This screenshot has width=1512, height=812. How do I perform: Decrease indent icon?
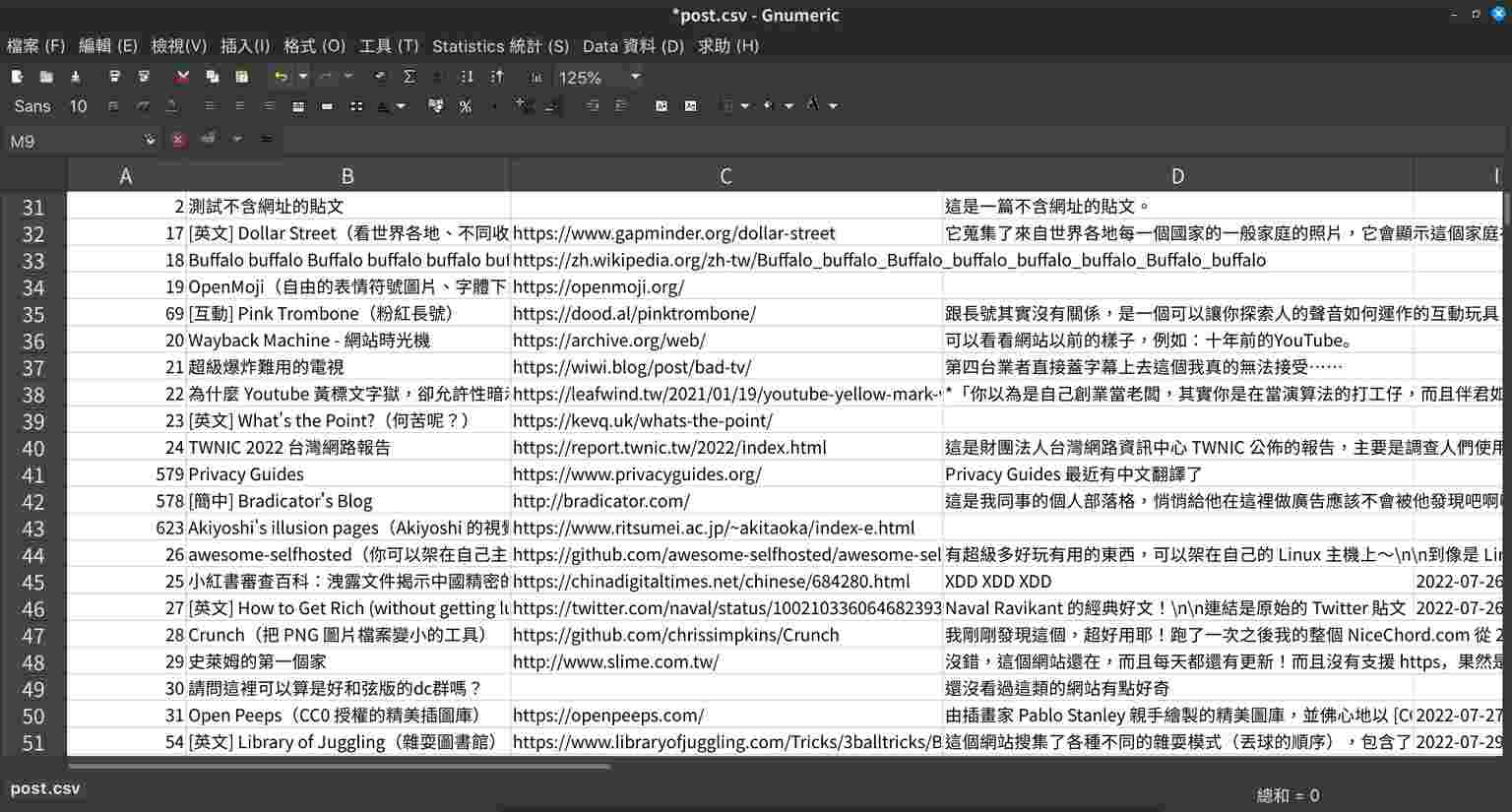(593, 106)
